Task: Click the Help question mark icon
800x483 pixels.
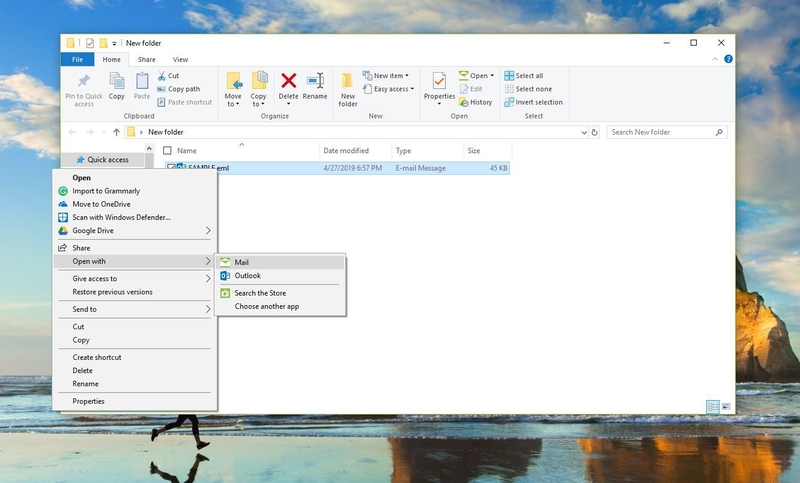Action: [x=729, y=59]
